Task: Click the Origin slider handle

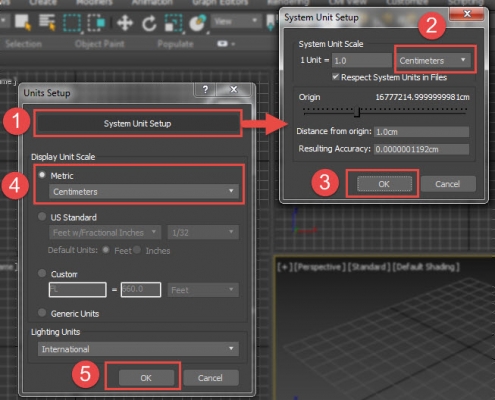Action: pyautogui.click(x=357, y=112)
